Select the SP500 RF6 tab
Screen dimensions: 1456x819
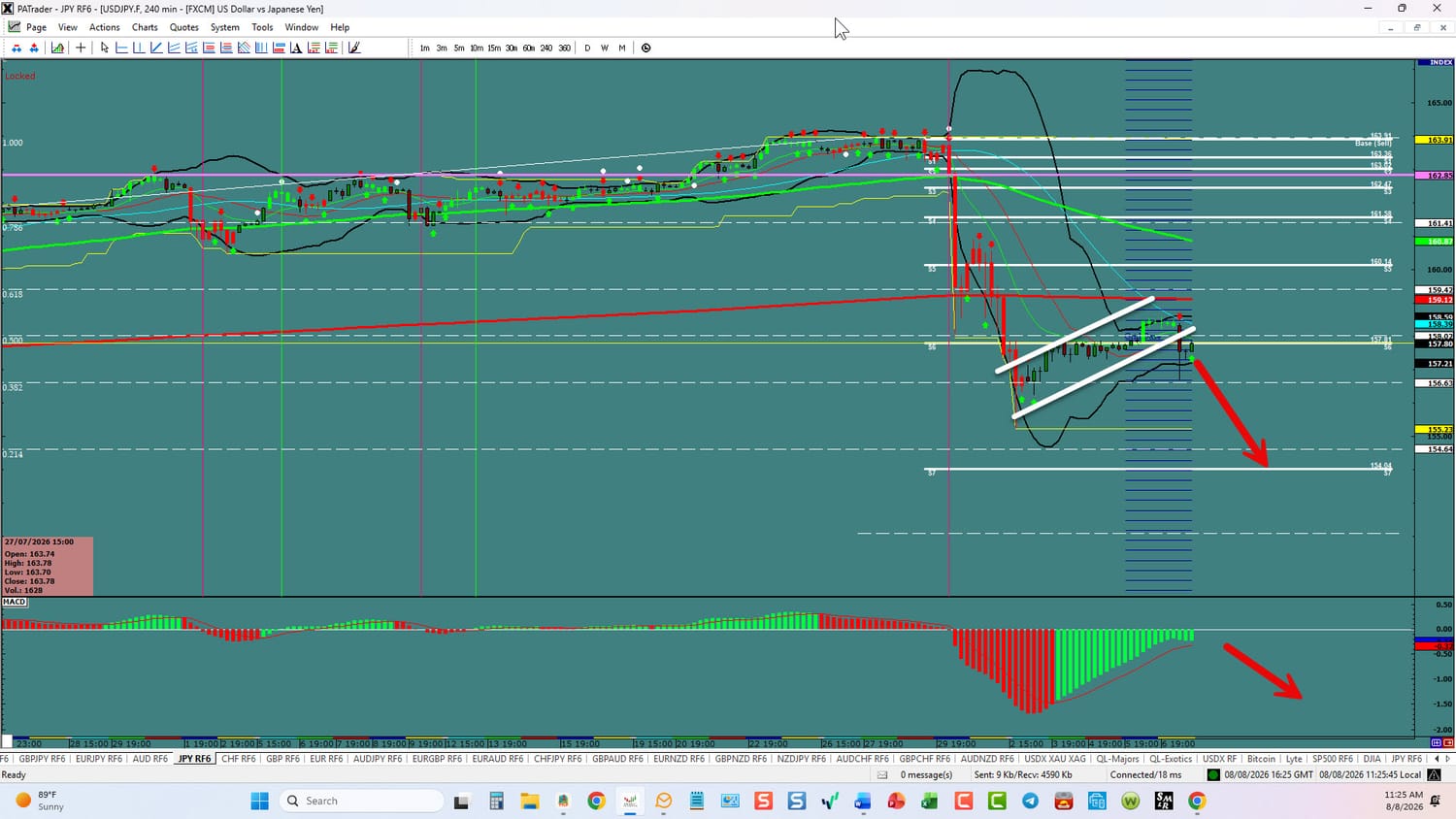[x=1333, y=759]
